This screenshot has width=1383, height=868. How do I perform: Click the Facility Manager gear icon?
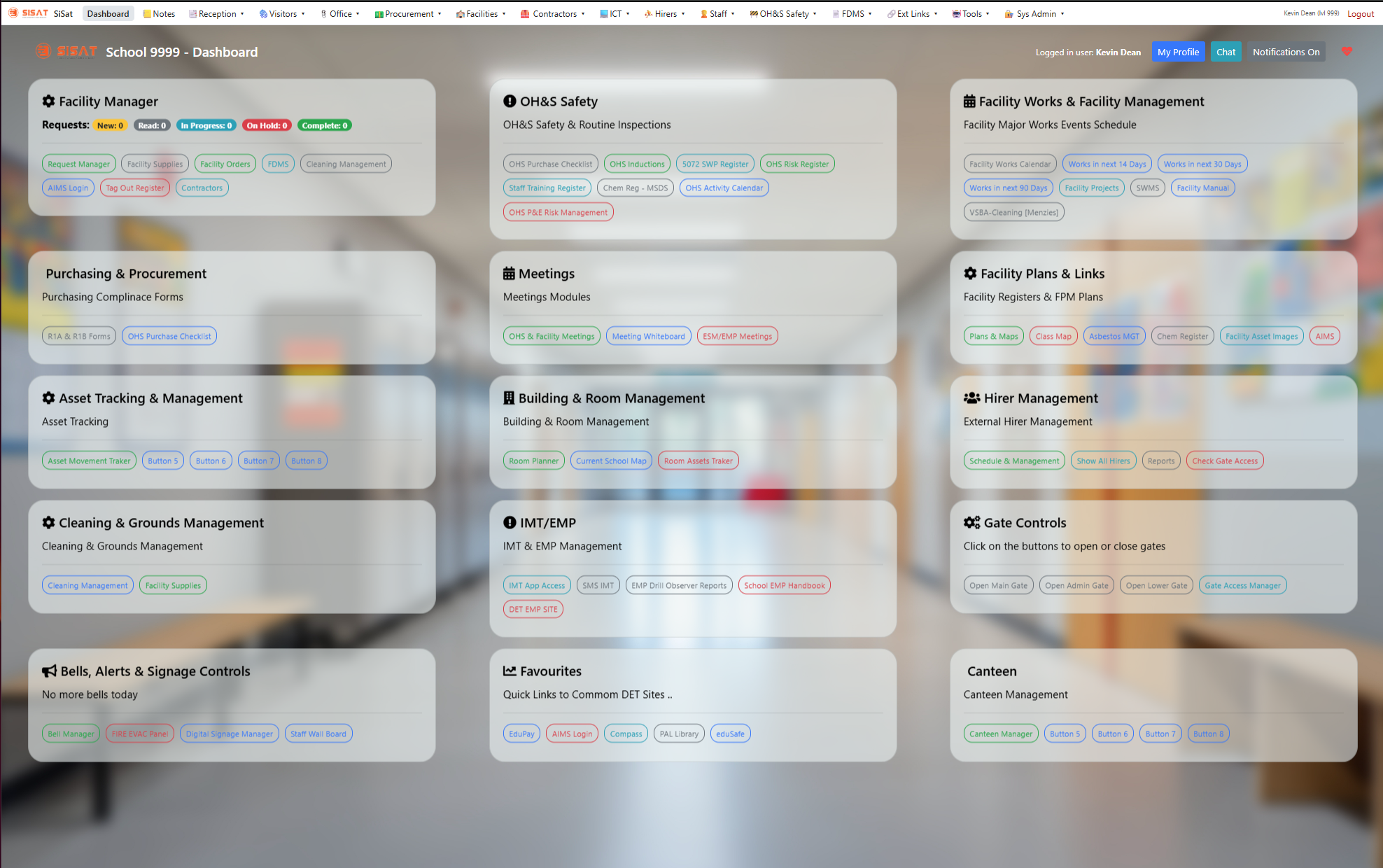pyautogui.click(x=48, y=101)
